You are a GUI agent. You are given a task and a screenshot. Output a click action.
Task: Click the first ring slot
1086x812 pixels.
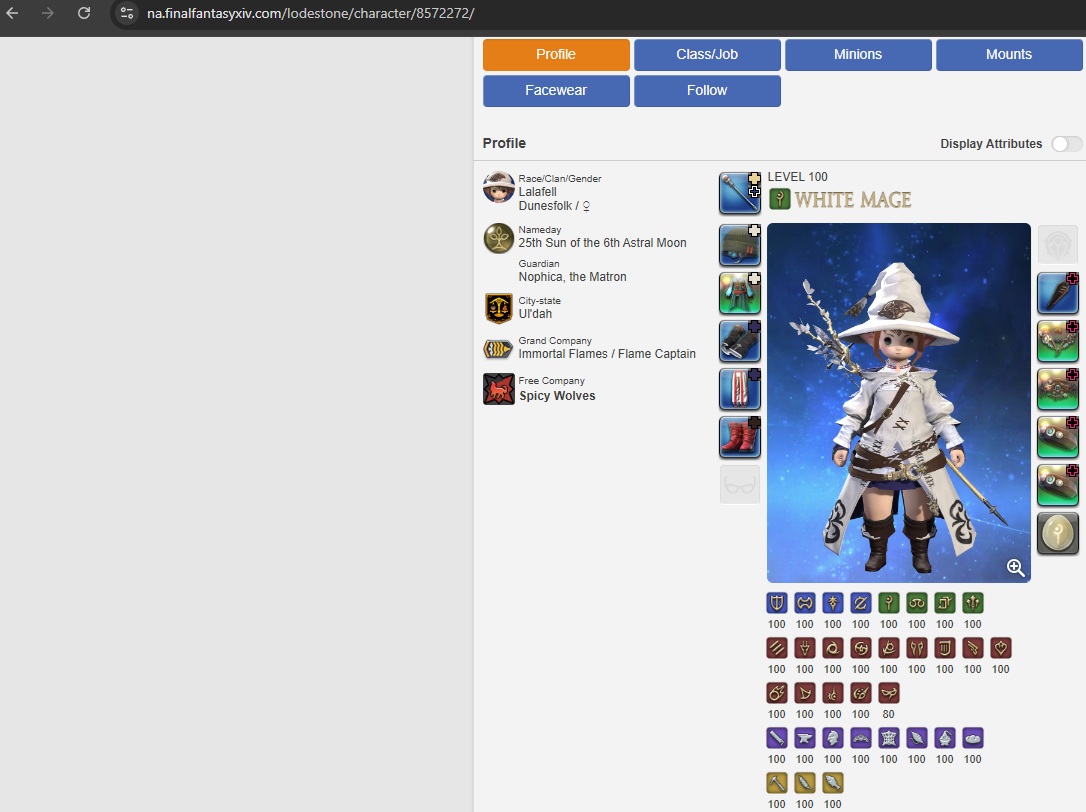pyautogui.click(x=1058, y=438)
